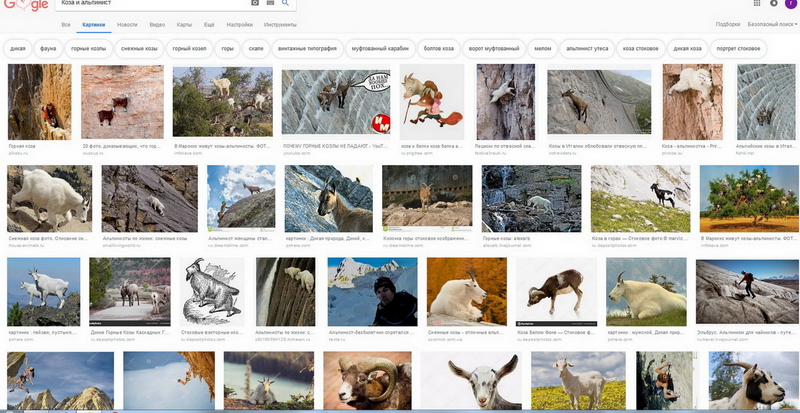Viewport: 800px width, 413px height.
Task: Open 'Подборки' collections link
Action: click(x=728, y=25)
